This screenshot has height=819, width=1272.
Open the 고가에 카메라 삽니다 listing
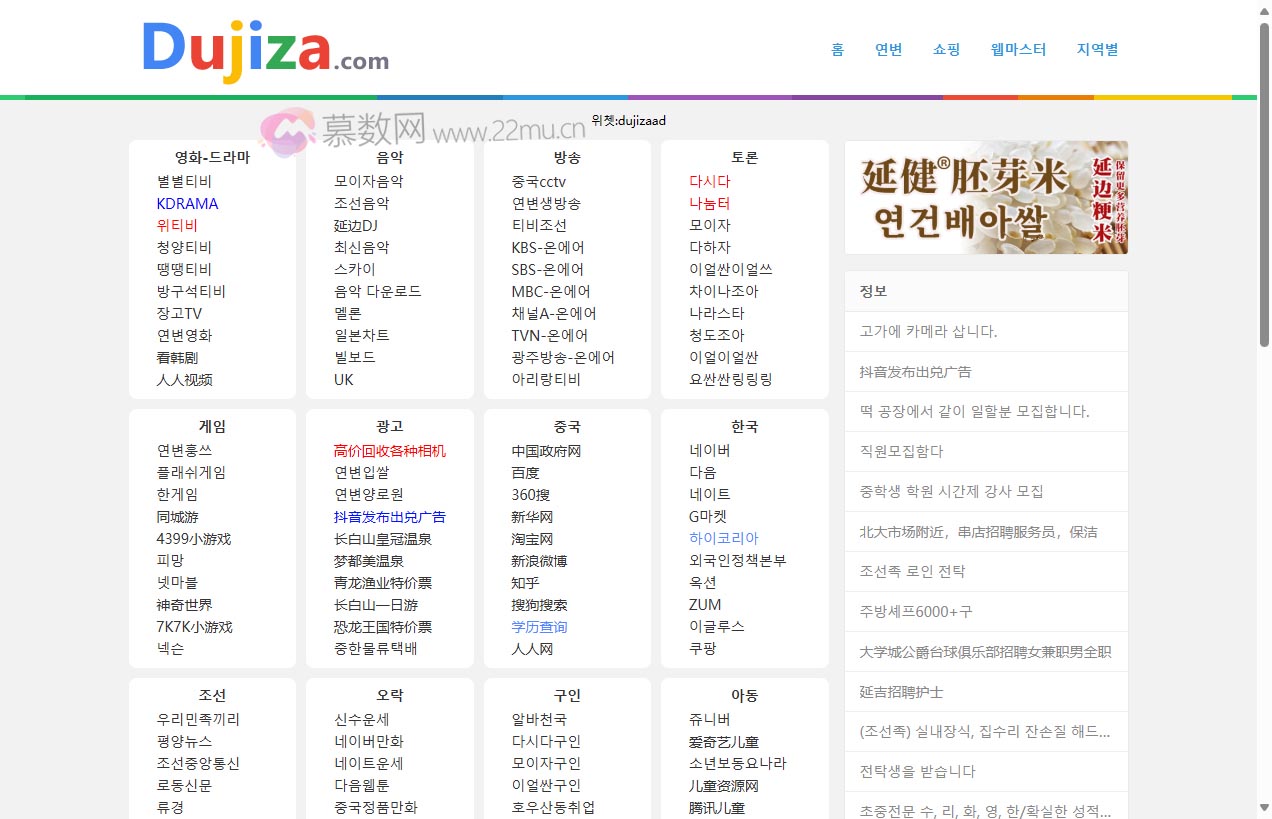click(x=928, y=331)
